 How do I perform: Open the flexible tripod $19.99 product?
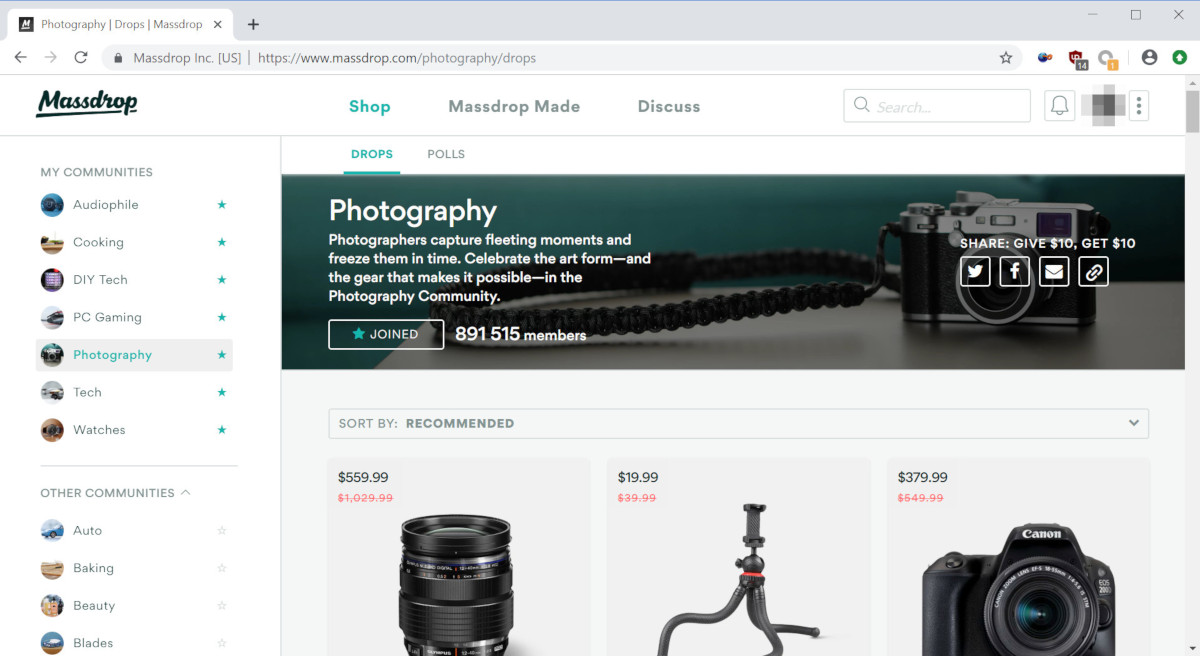738,557
